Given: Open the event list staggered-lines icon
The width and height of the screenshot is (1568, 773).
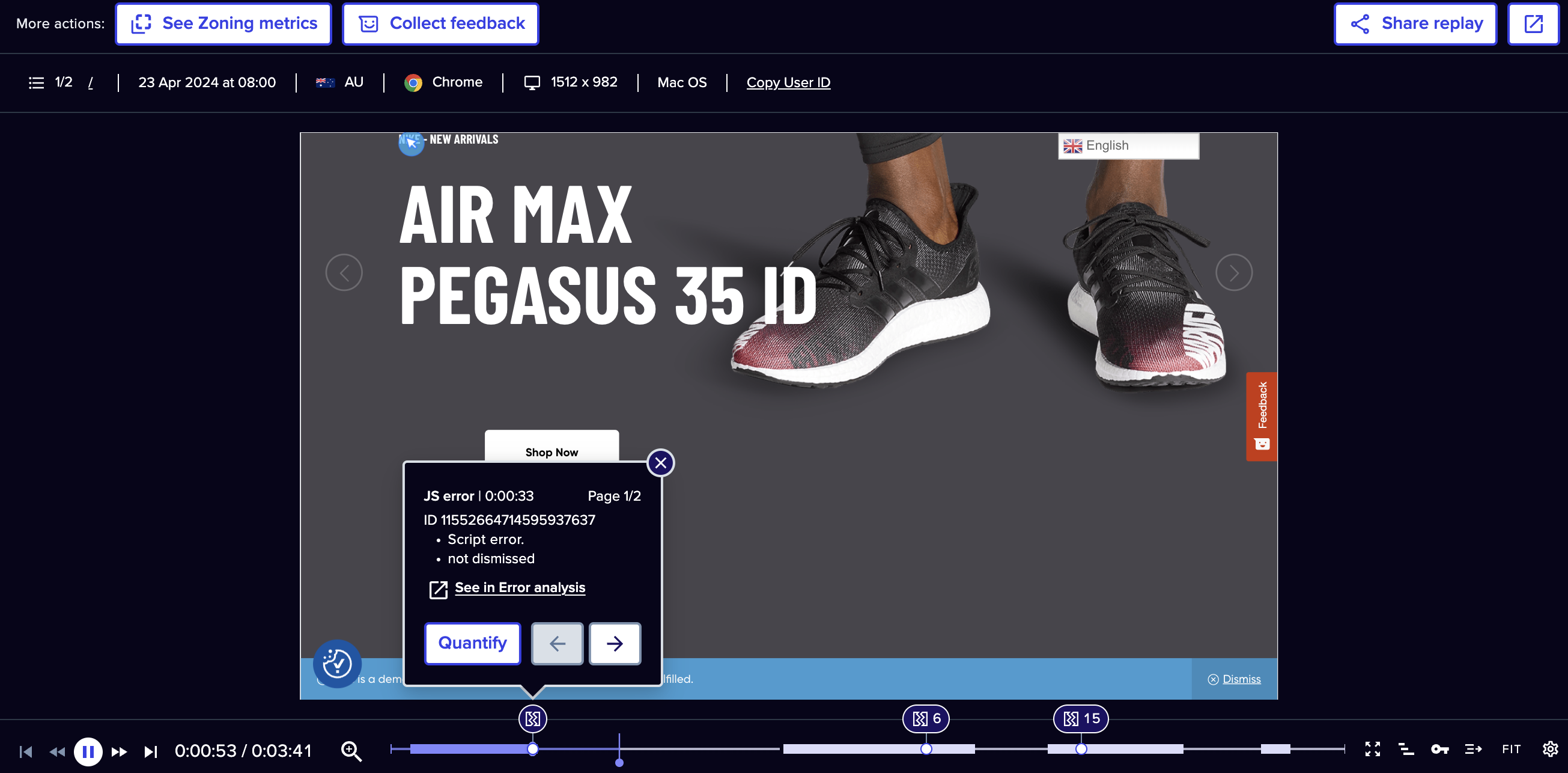Looking at the screenshot, I should click(x=1406, y=749).
